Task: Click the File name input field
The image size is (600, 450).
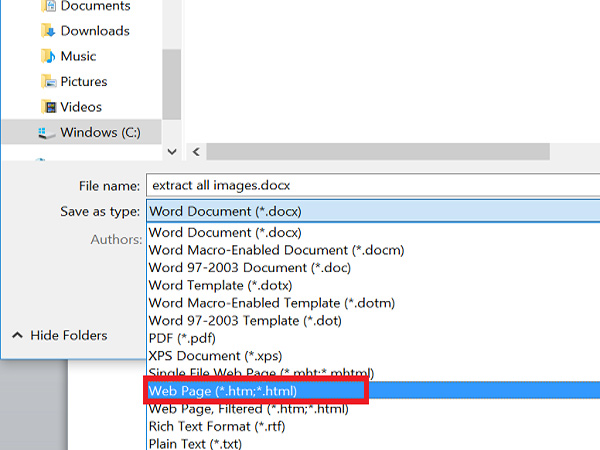Action: click(x=373, y=186)
